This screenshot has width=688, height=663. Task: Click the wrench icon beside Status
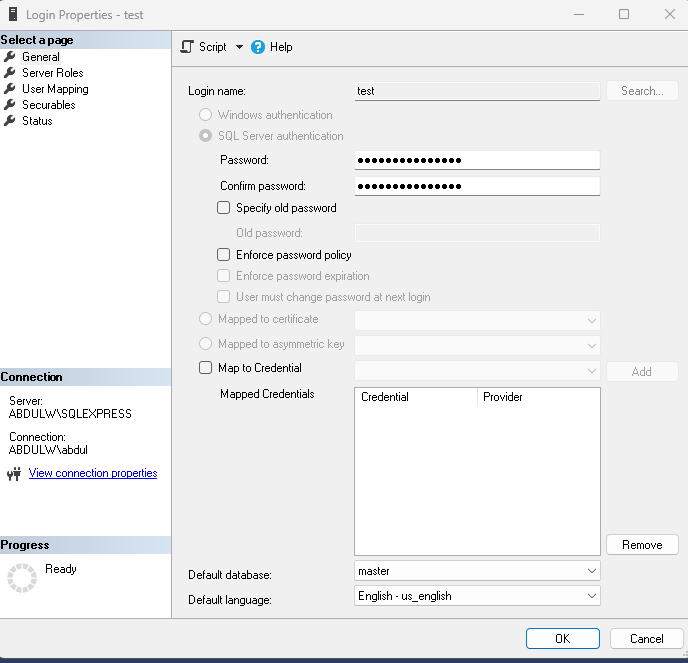[11, 121]
